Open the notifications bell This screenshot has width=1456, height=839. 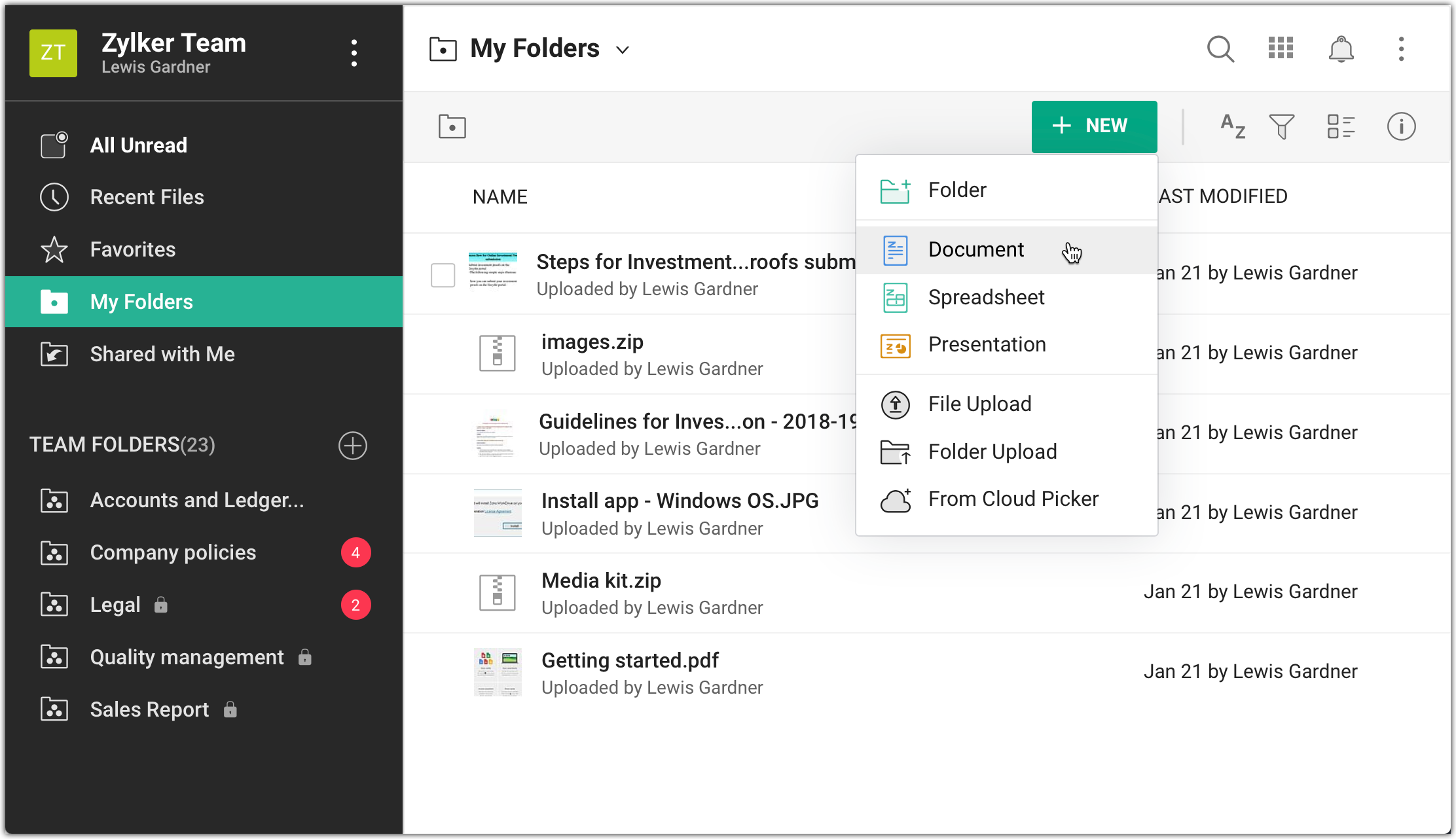(1341, 49)
